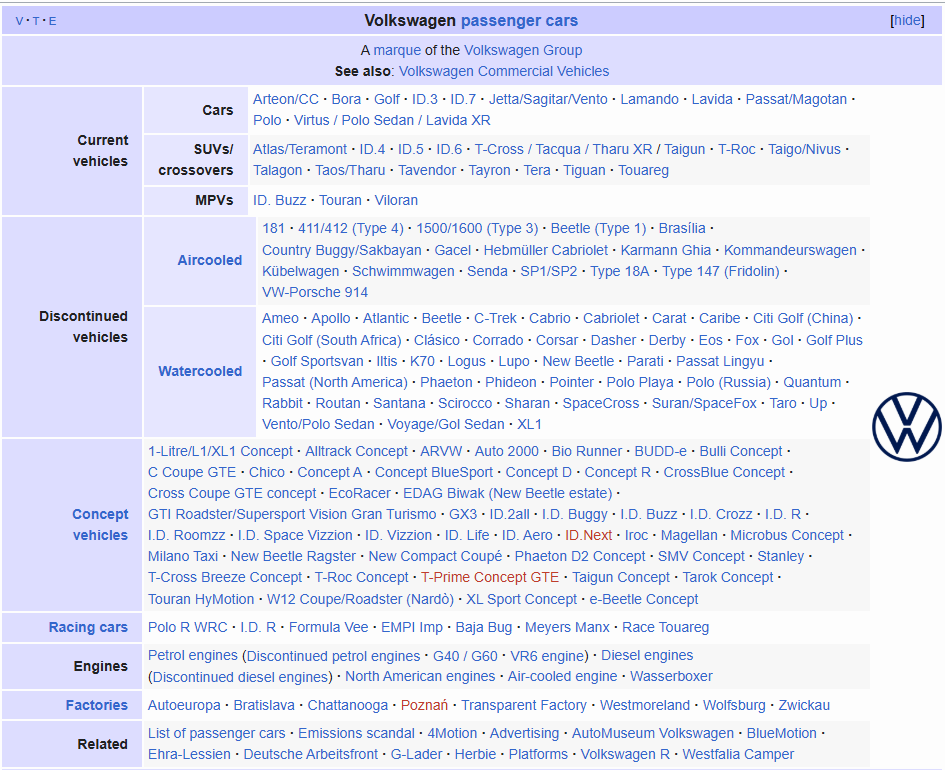The height and width of the screenshot is (770, 945).
Task: Open the E (edit) template link
Action: click(52, 21)
